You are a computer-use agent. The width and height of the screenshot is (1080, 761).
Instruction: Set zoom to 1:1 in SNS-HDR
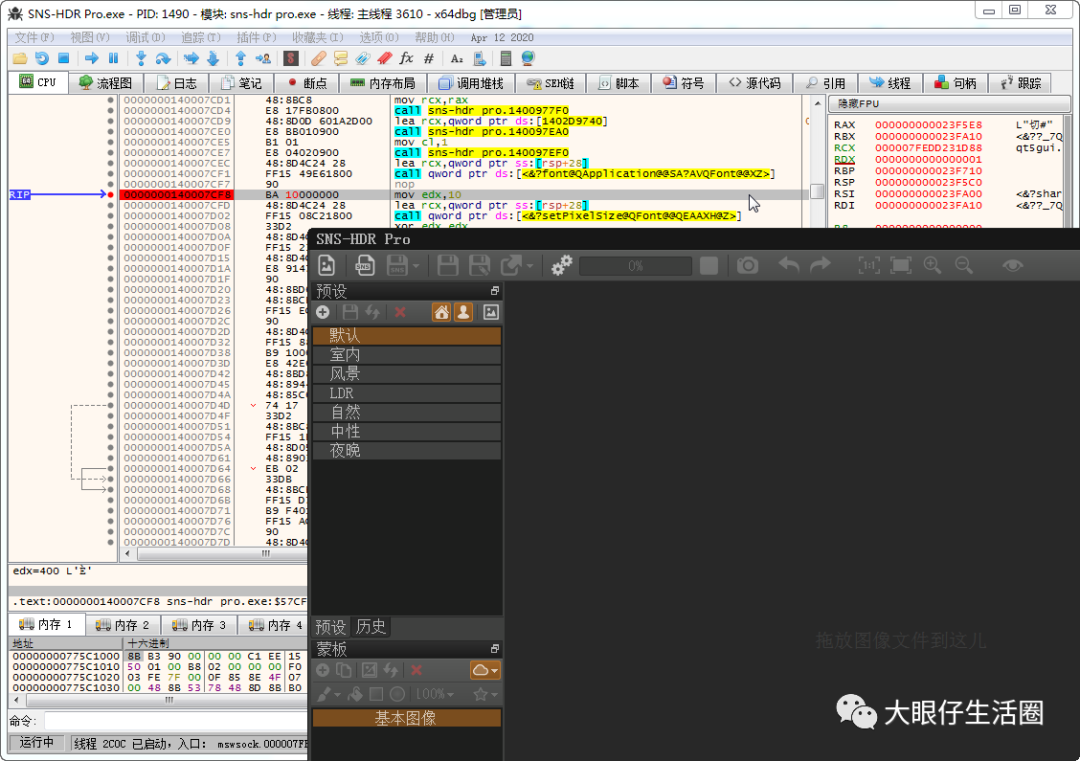tap(869, 265)
